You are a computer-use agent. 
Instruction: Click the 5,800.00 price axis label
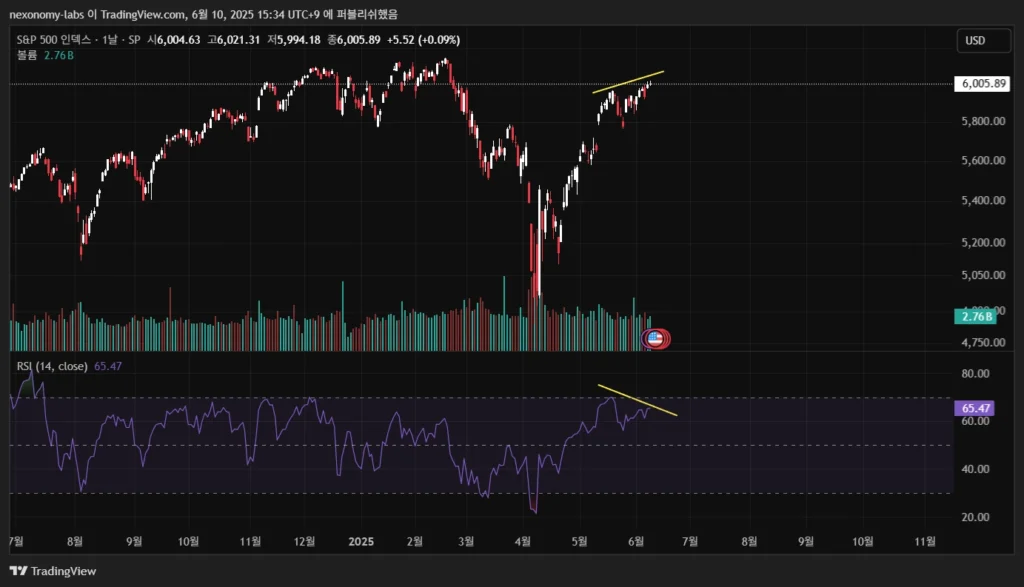point(982,122)
